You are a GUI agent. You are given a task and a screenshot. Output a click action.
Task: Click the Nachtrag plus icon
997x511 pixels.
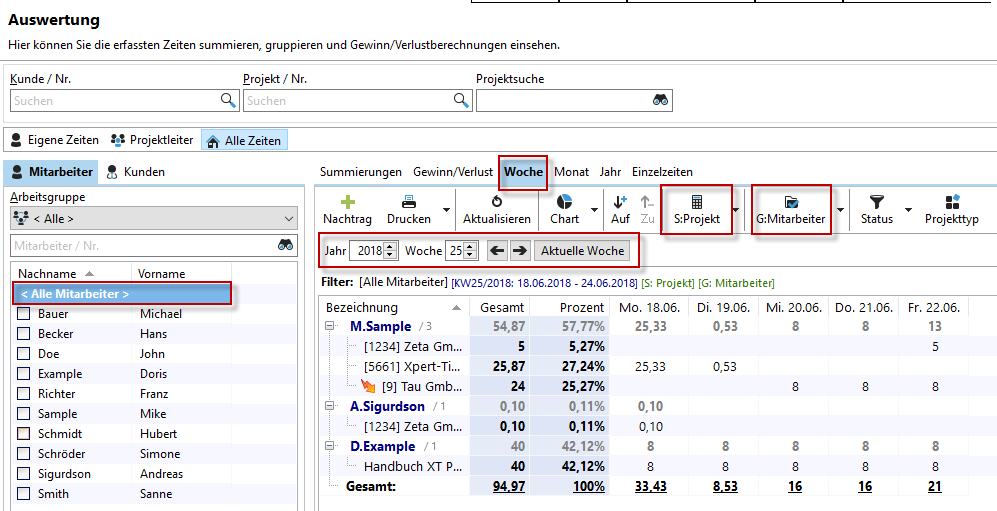(x=348, y=202)
